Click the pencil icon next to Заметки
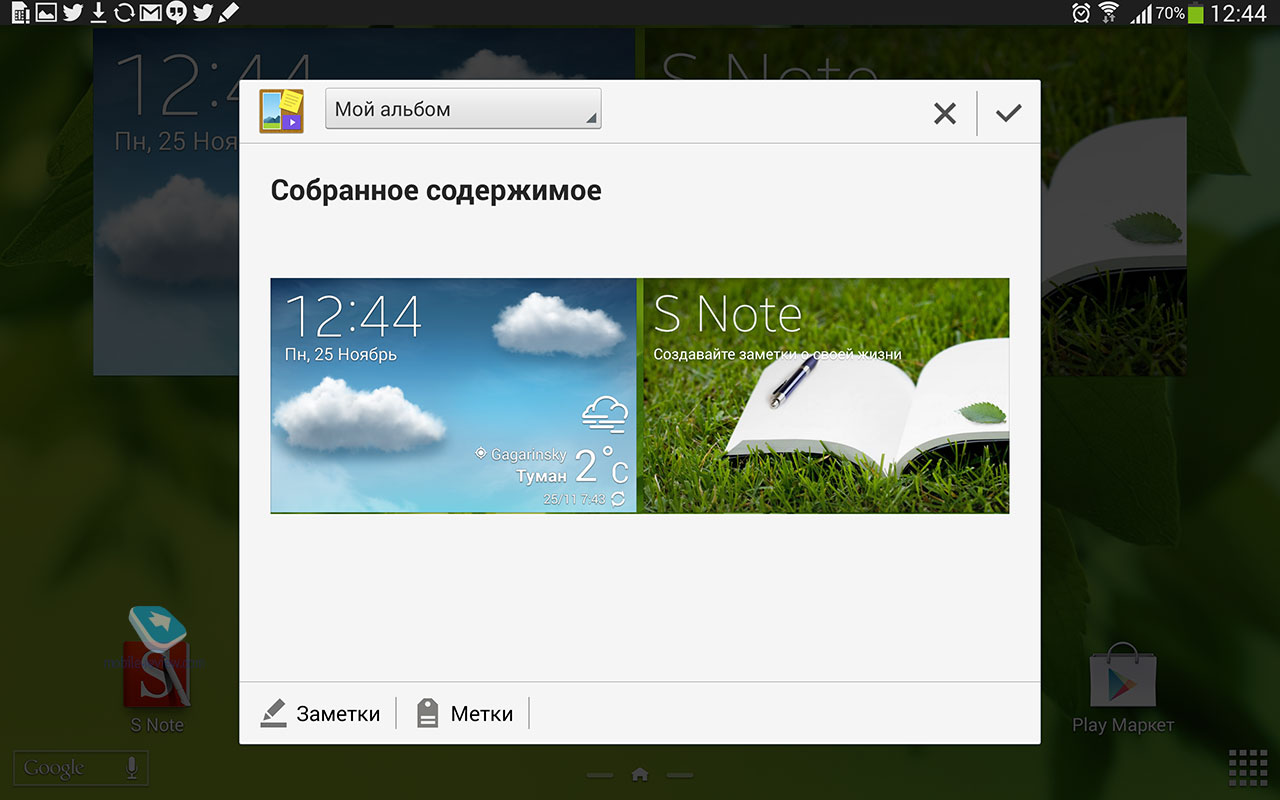 click(273, 713)
